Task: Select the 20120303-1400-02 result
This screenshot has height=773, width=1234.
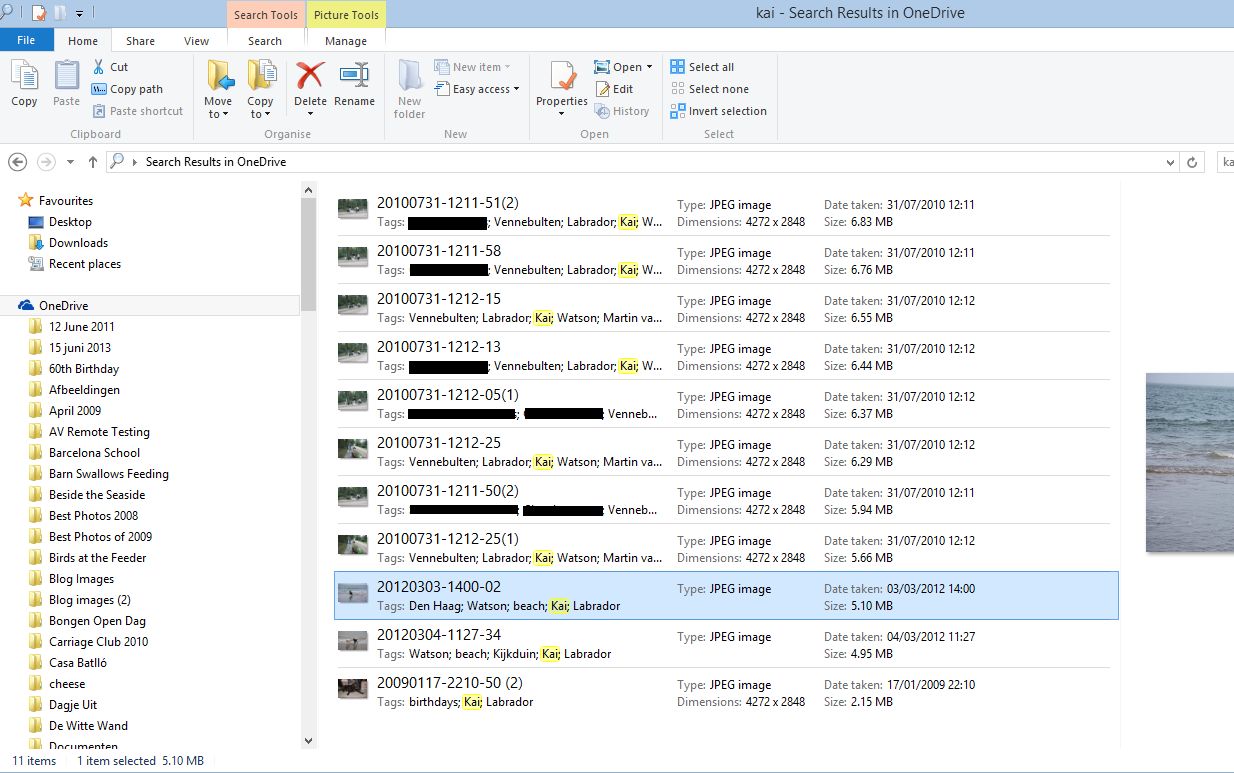Action: tap(726, 596)
